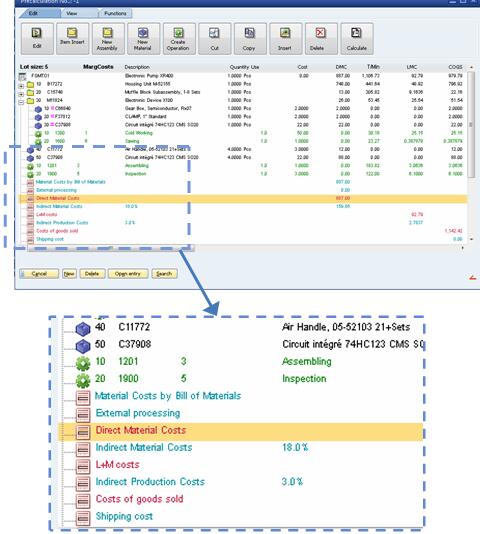Click the folder icon of assembly C15740

pos(30,92)
